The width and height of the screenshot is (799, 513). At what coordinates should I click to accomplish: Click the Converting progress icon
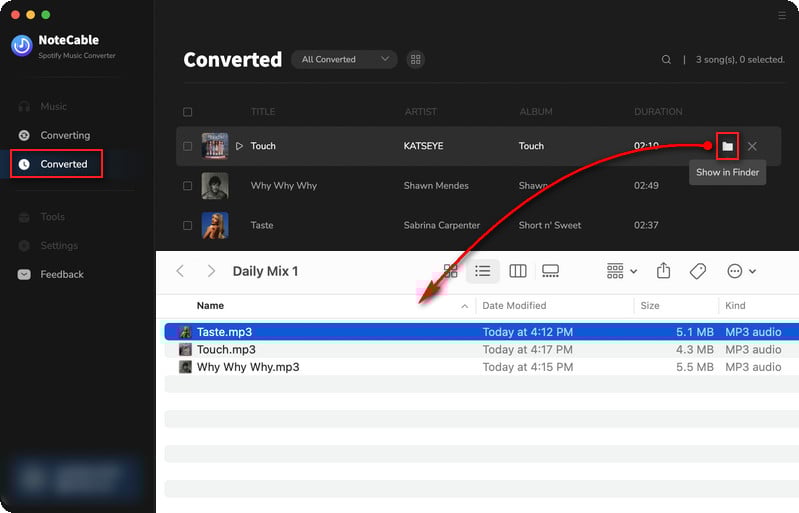coord(24,135)
